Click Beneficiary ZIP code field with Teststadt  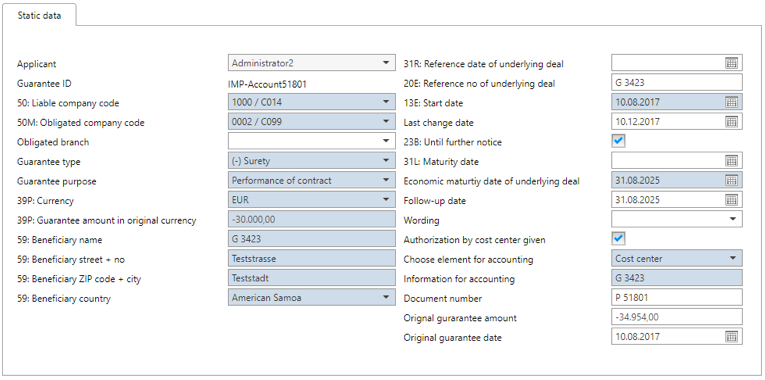(x=311, y=278)
